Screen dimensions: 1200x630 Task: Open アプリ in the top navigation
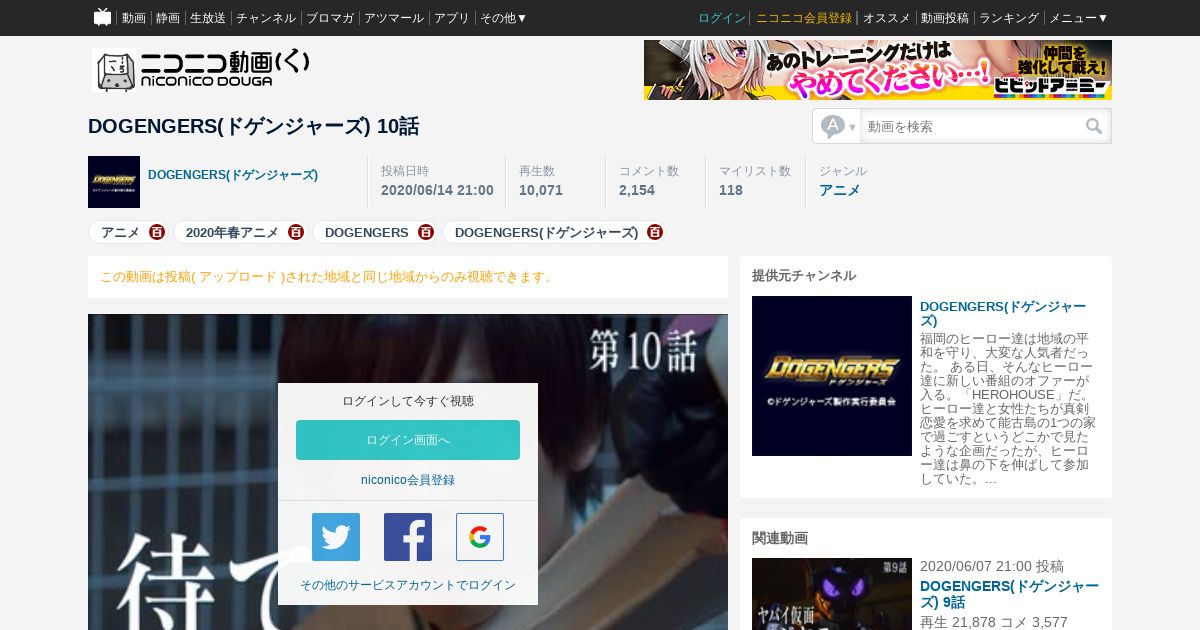pos(452,18)
